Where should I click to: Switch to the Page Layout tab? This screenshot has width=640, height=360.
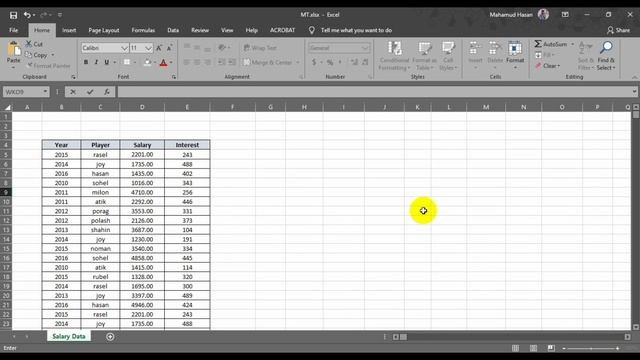(104, 30)
